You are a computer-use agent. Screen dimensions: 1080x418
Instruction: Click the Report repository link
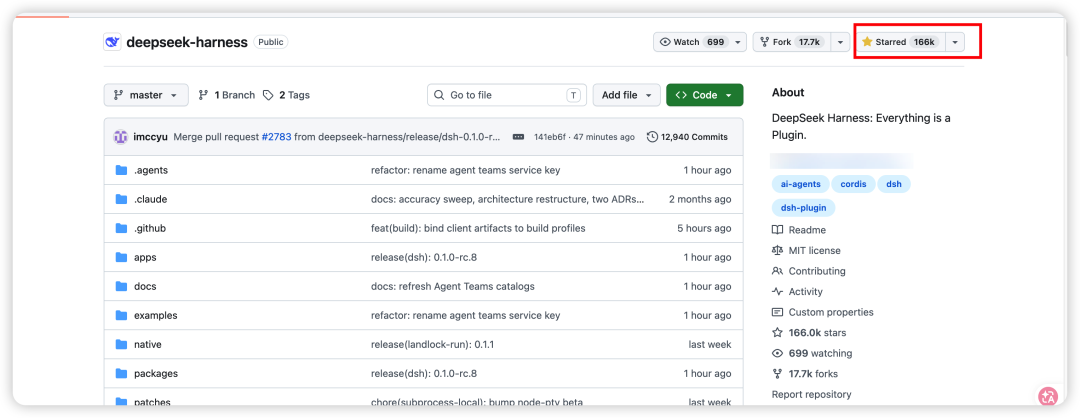(811, 395)
